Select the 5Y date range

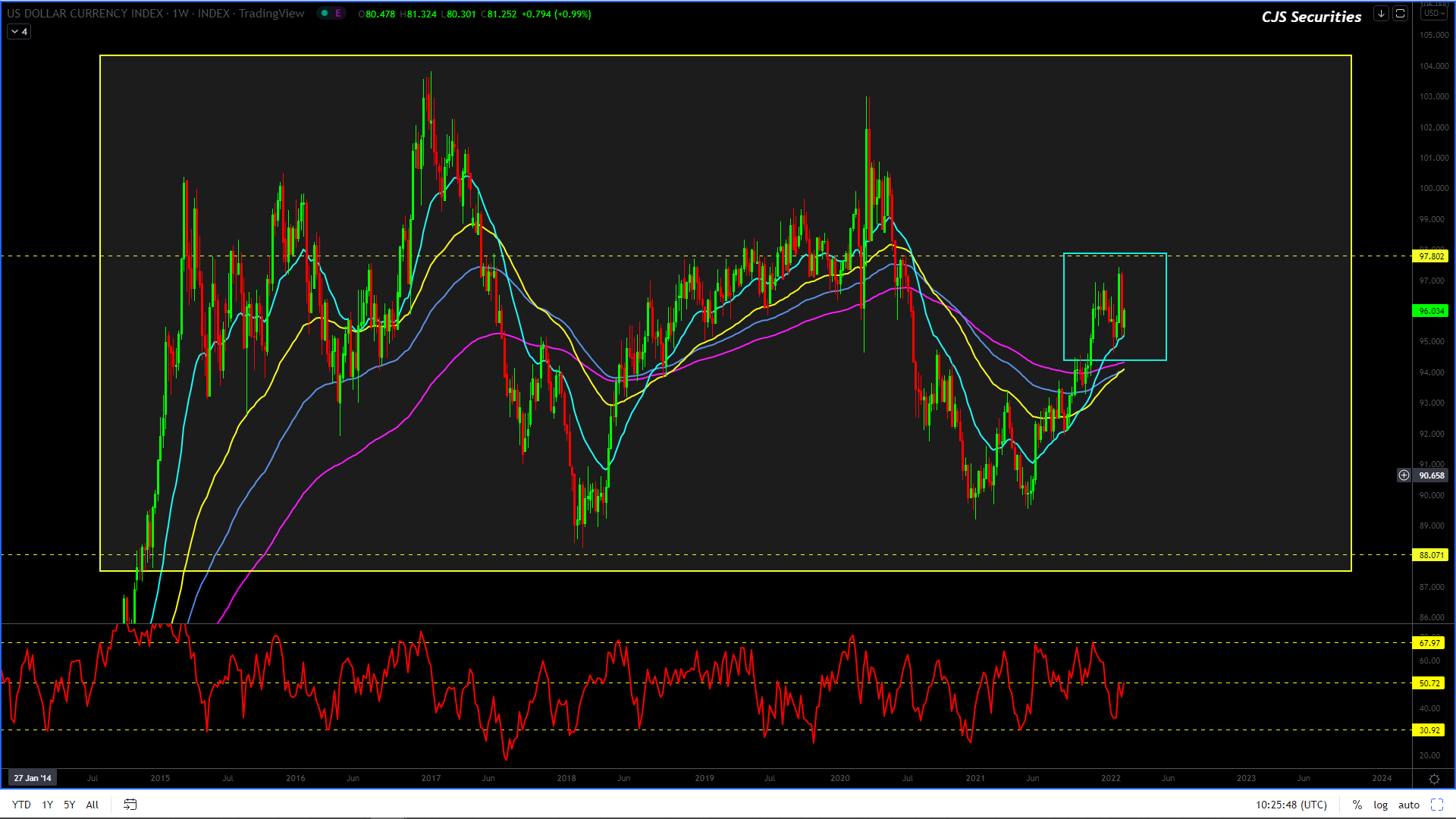coord(69,805)
